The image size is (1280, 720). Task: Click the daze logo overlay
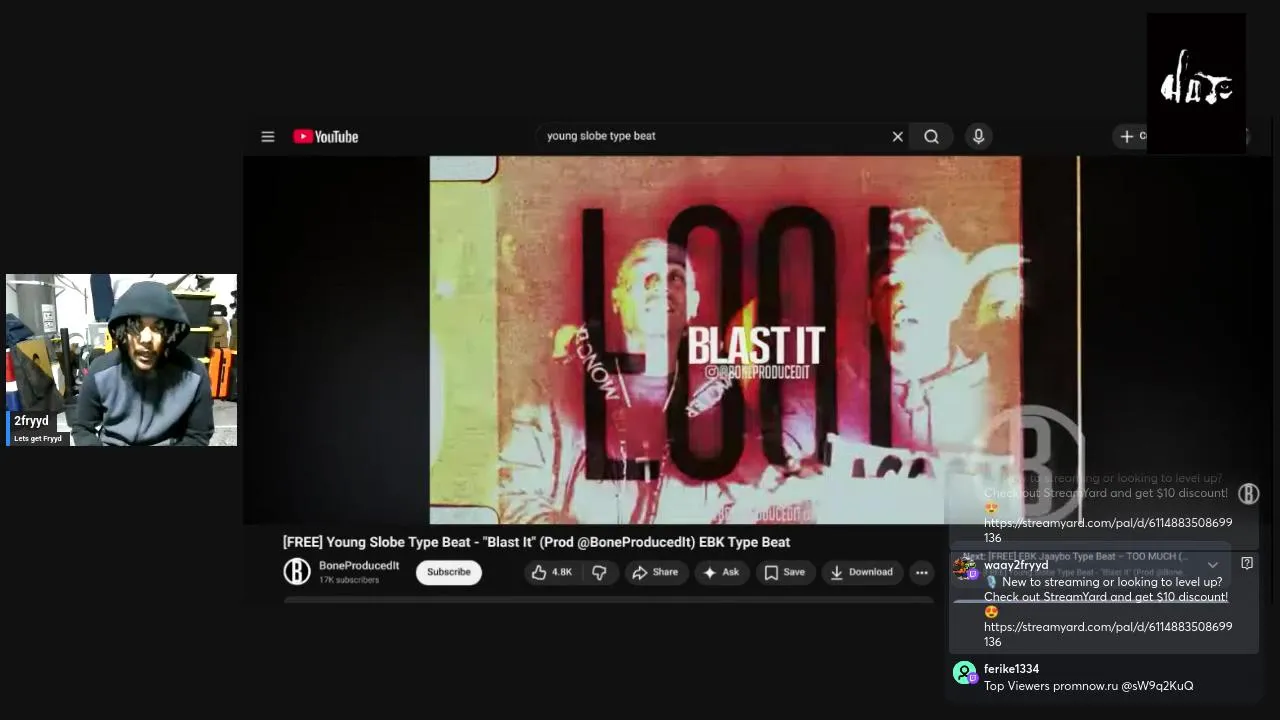click(1196, 82)
